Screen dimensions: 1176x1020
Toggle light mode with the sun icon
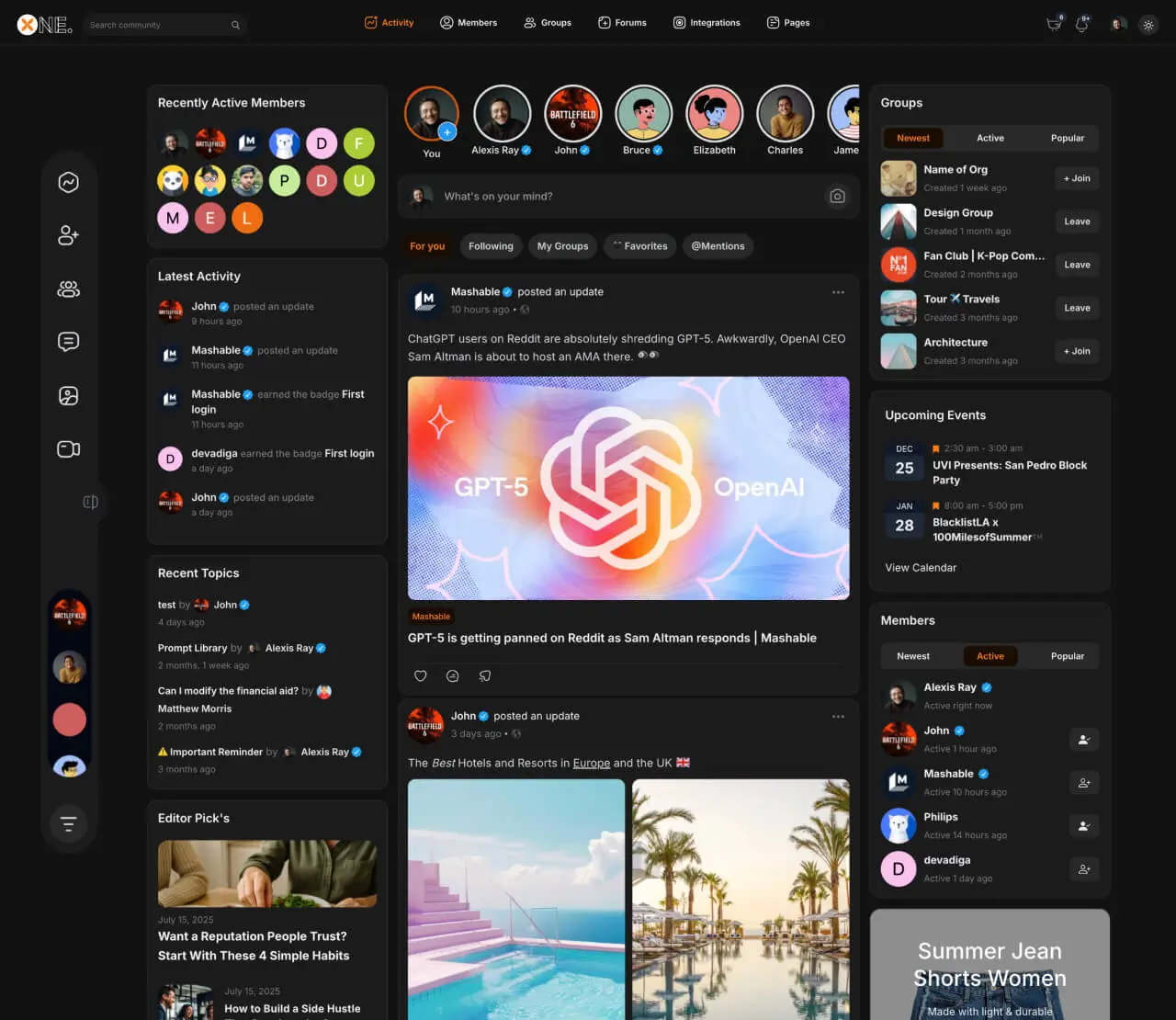point(1148,25)
